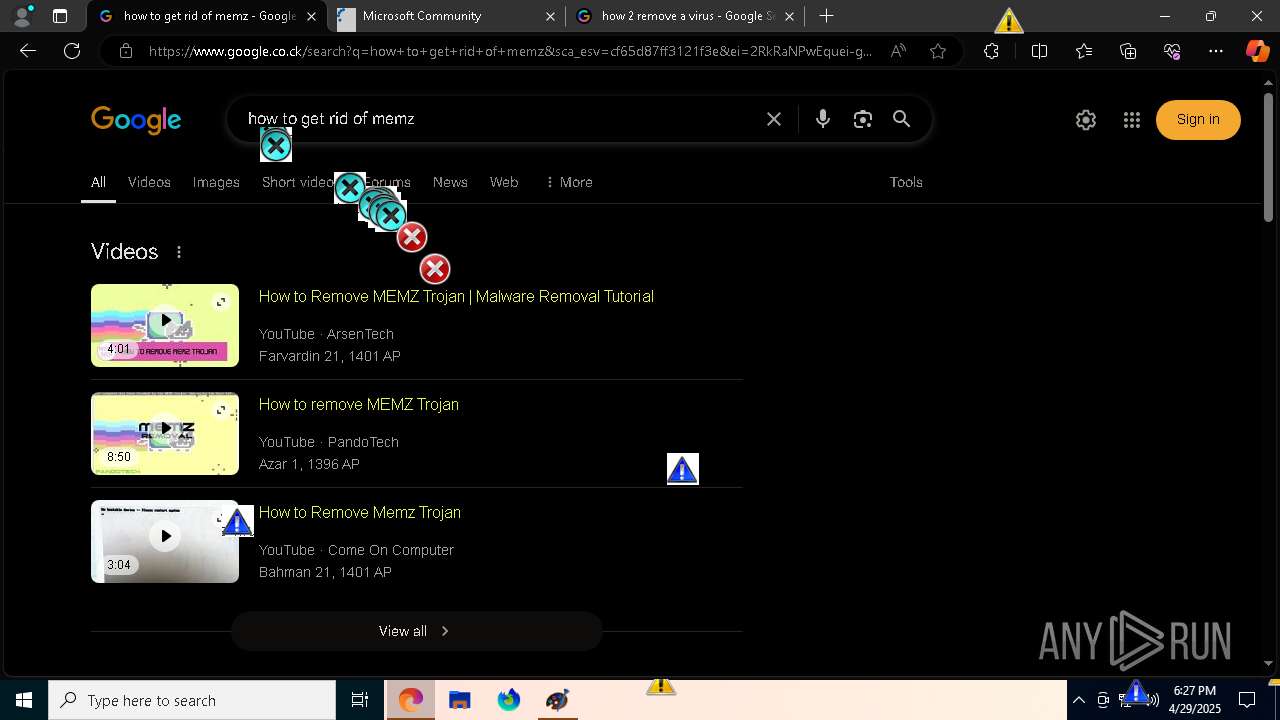Click the Google search magnifier icon

[901, 119]
